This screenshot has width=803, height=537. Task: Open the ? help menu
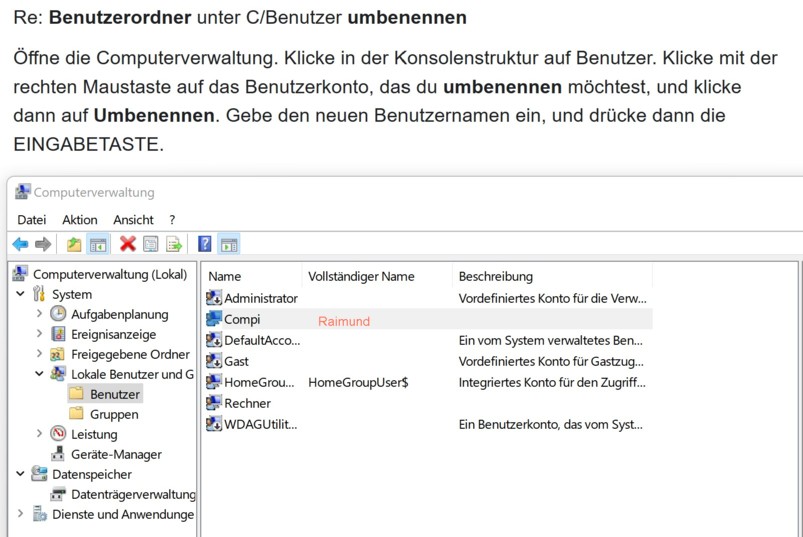172,220
